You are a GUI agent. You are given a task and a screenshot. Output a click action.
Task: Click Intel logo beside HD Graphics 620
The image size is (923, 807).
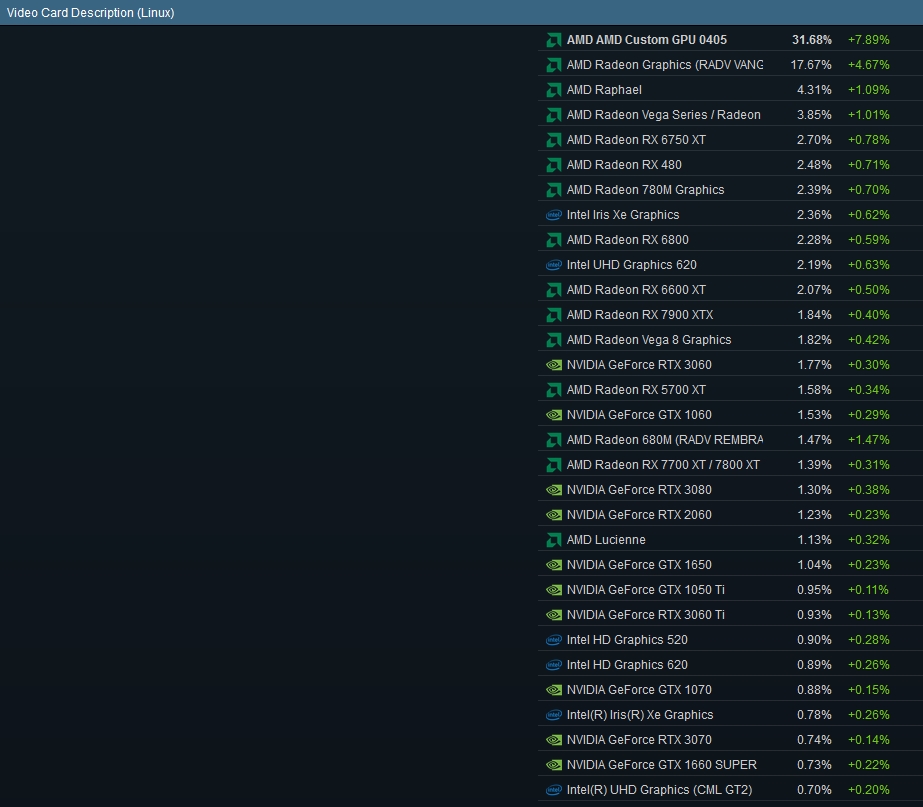pyautogui.click(x=553, y=665)
